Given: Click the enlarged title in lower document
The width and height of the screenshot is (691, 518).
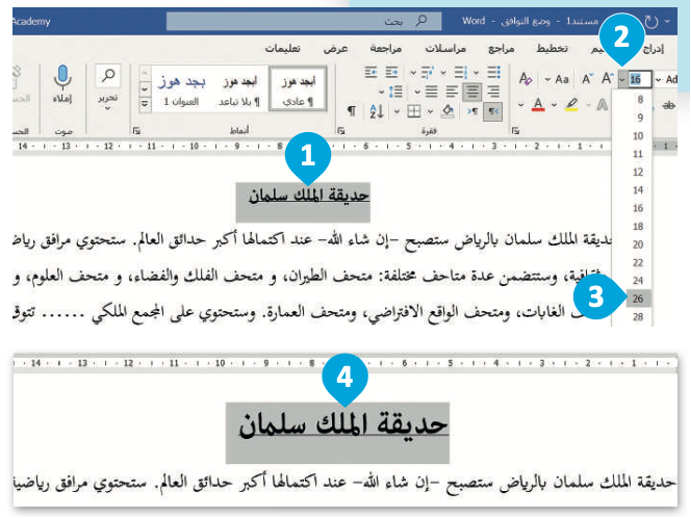Looking at the screenshot, I should point(342,425).
